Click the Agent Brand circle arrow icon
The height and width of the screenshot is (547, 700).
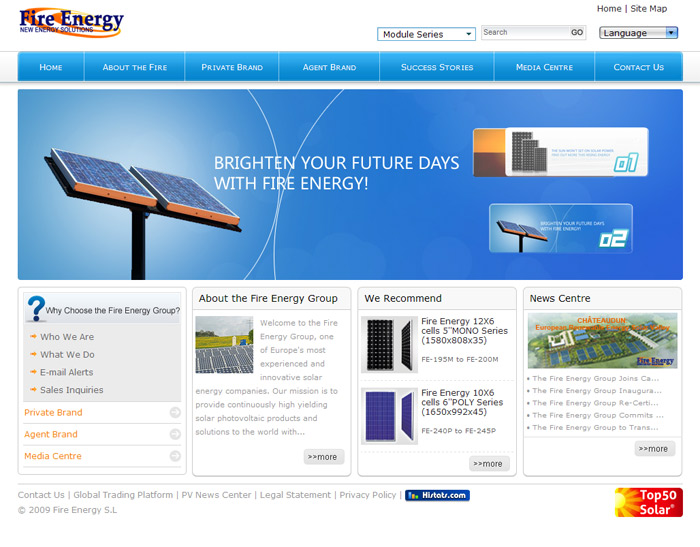(175, 434)
